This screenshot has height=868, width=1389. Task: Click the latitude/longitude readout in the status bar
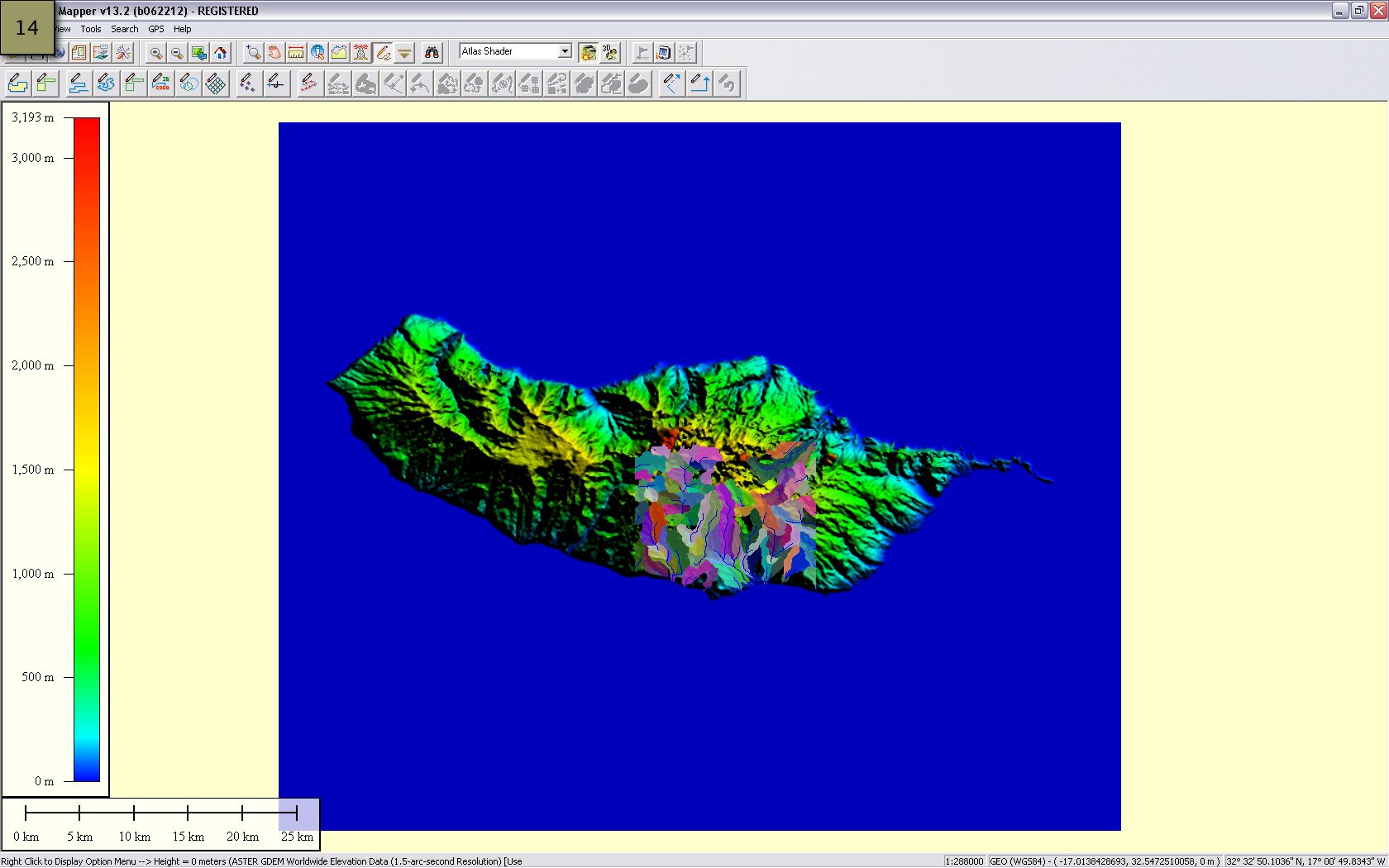[x=1305, y=861]
